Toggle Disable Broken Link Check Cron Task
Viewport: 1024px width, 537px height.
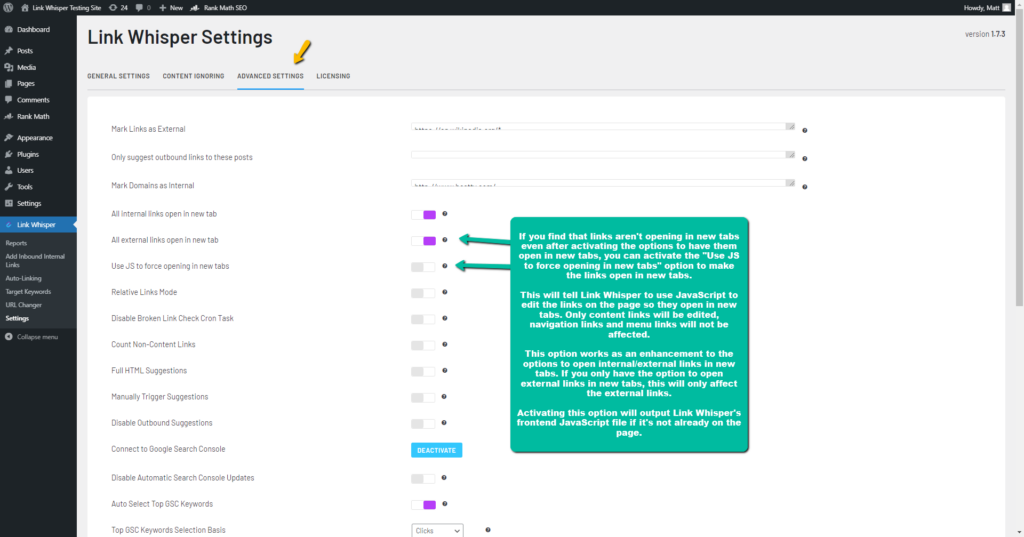[423, 319]
